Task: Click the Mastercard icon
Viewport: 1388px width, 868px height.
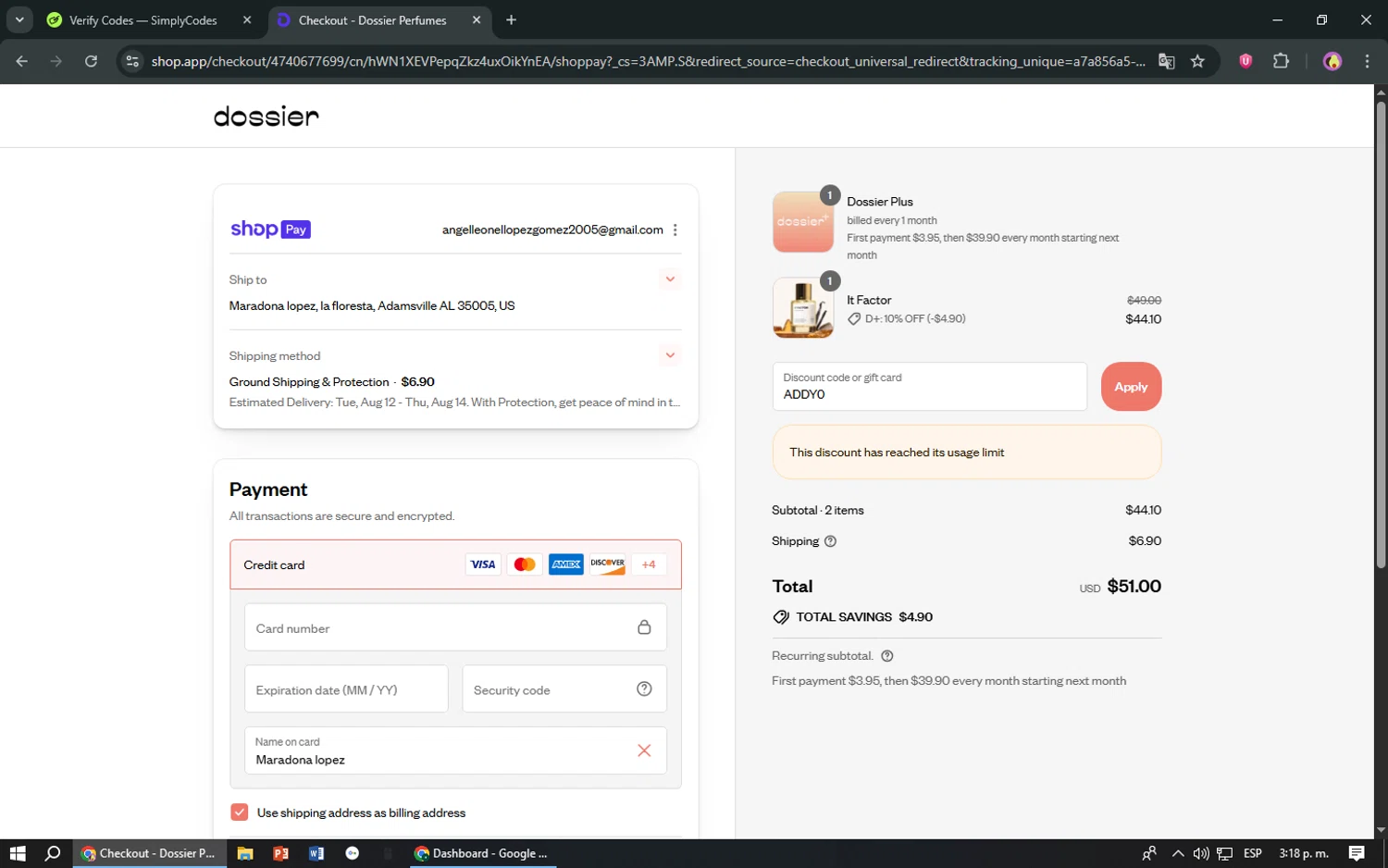Action: [525, 564]
